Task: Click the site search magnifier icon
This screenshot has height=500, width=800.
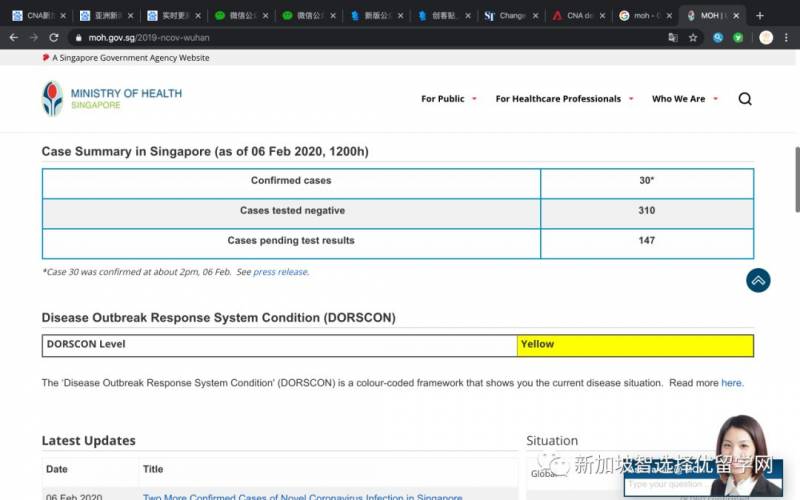Action: 745,99
